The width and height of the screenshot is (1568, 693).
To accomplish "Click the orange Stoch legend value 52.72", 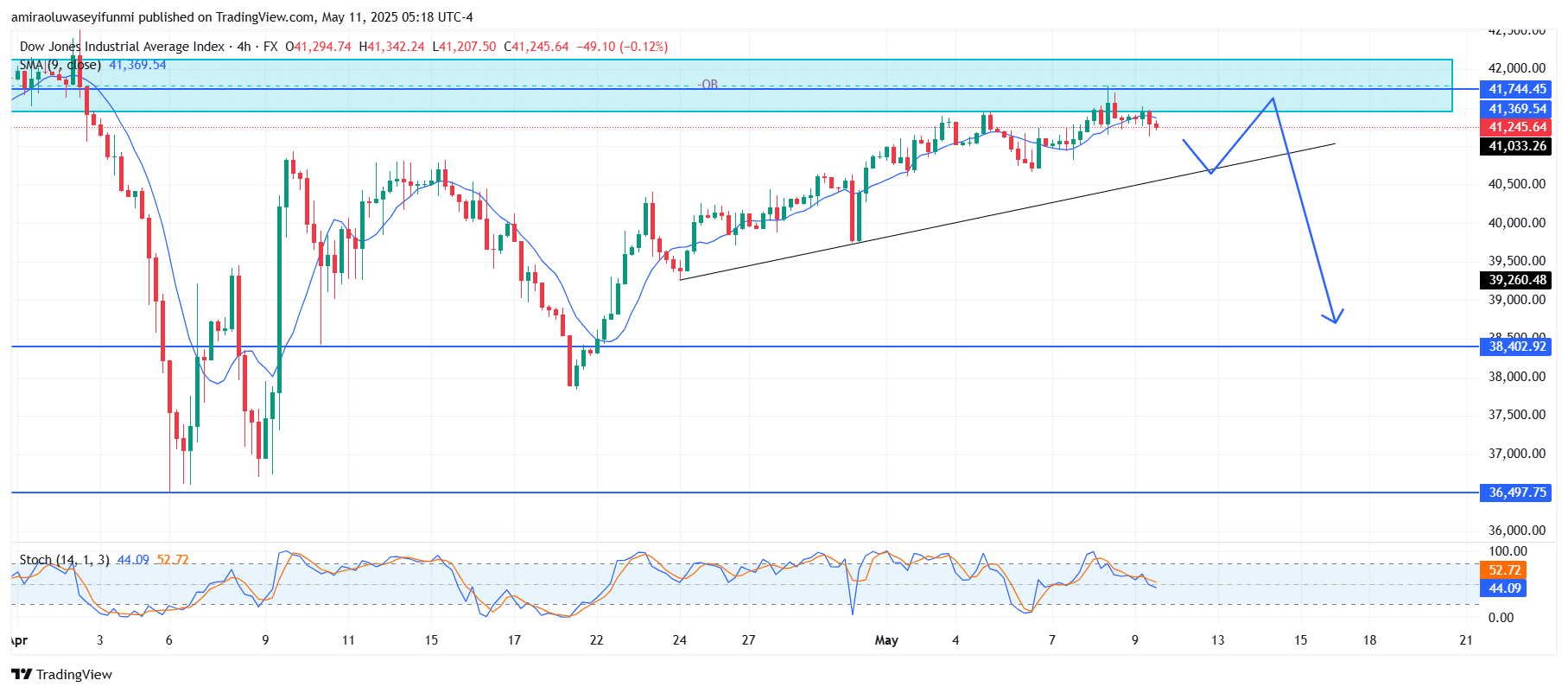I will (x=173, y=560).
